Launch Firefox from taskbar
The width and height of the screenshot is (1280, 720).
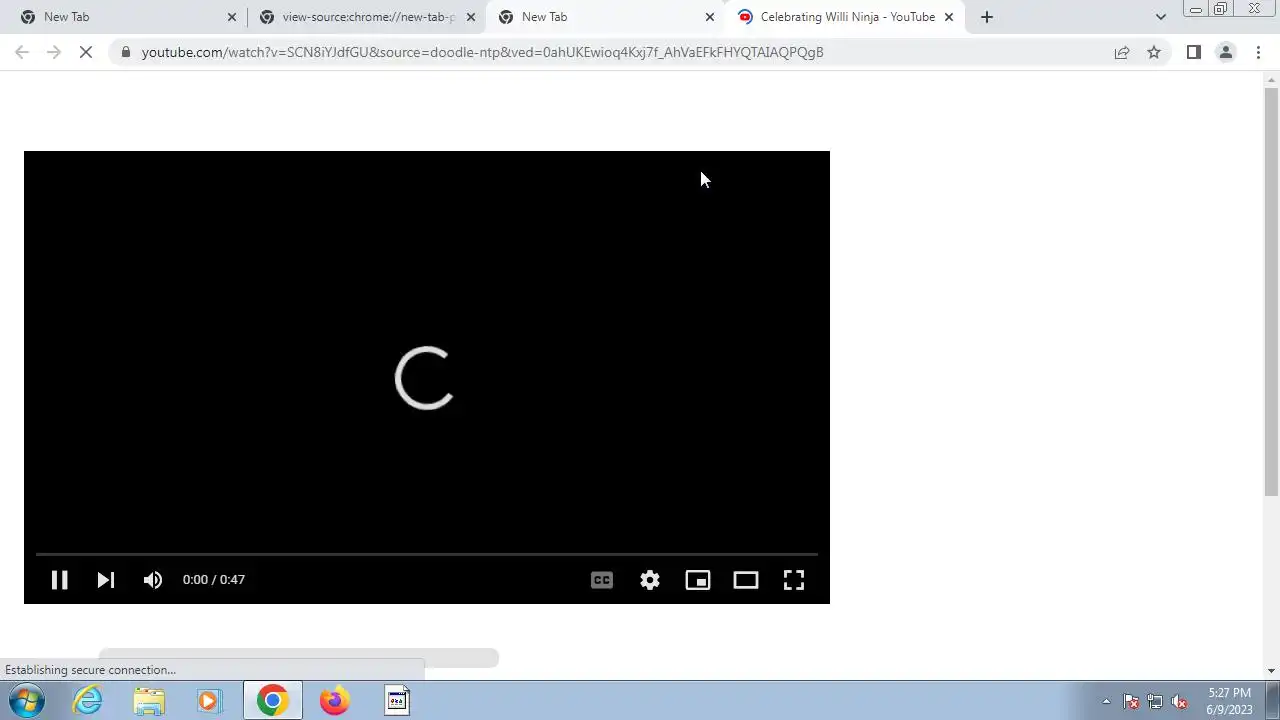coord(334,701)
